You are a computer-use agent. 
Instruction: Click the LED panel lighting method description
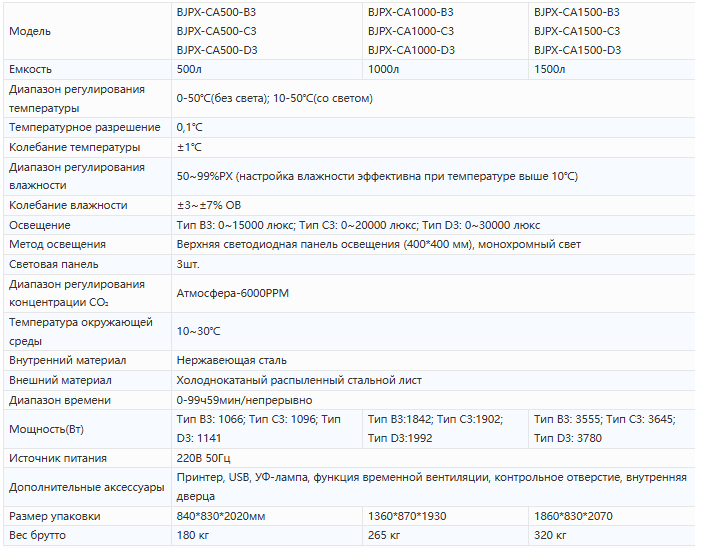tap(378, 244)
